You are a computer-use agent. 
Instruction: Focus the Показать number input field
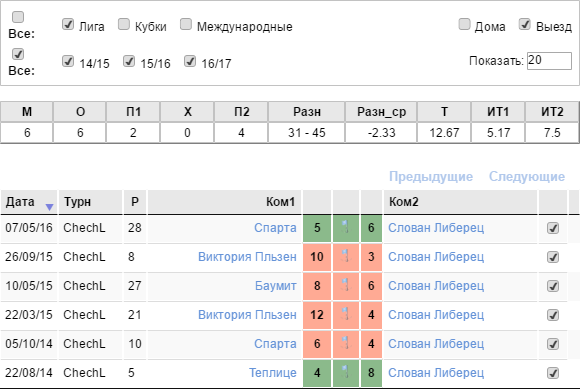coord(549,61)
